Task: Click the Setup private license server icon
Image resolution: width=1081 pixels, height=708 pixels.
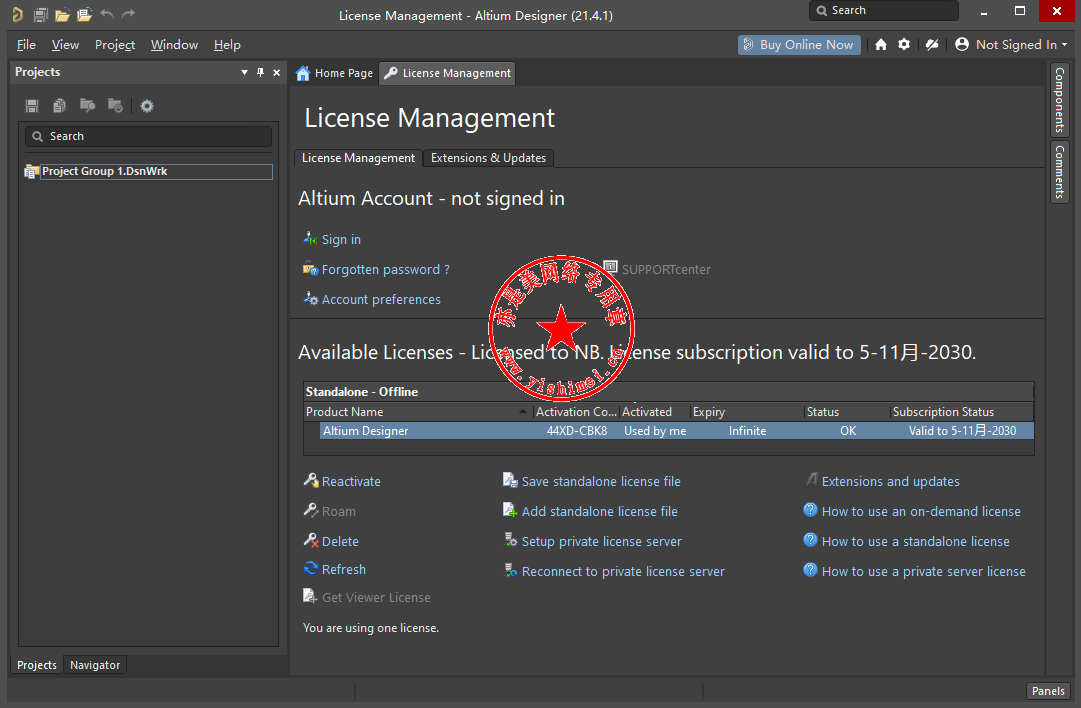Action: coord(511,540)
